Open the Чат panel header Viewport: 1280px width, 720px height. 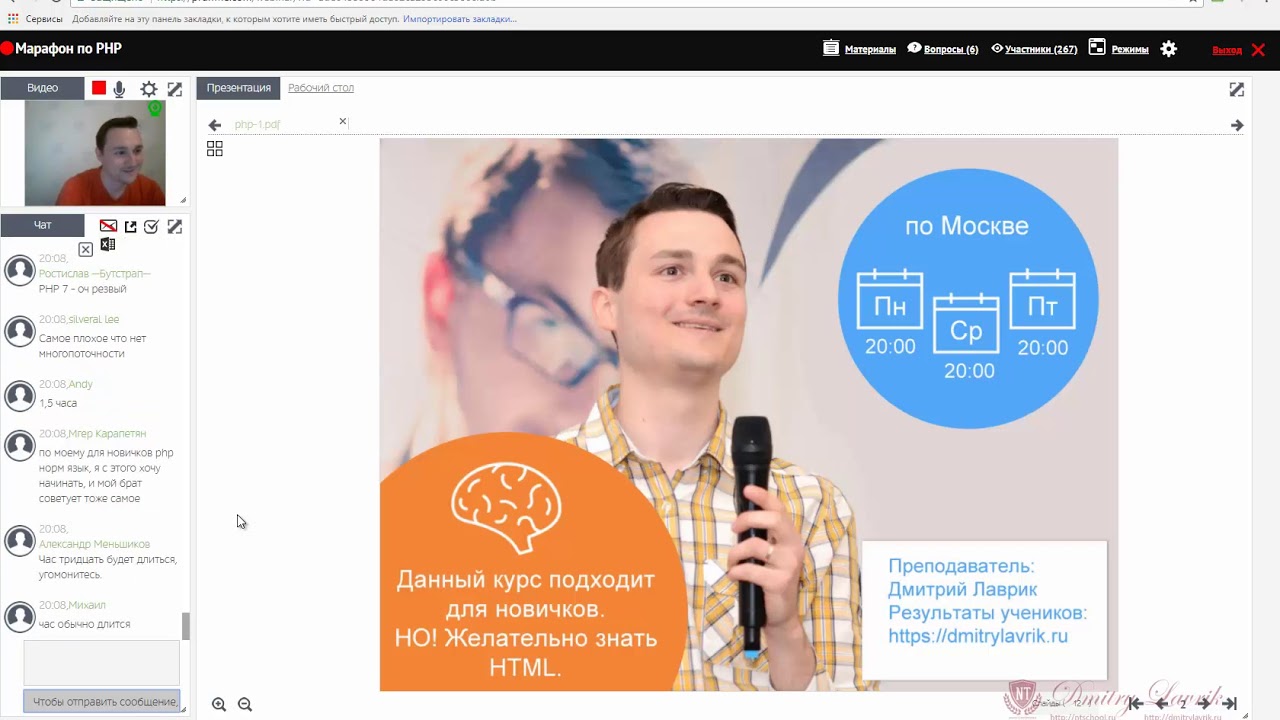[42, 225]
